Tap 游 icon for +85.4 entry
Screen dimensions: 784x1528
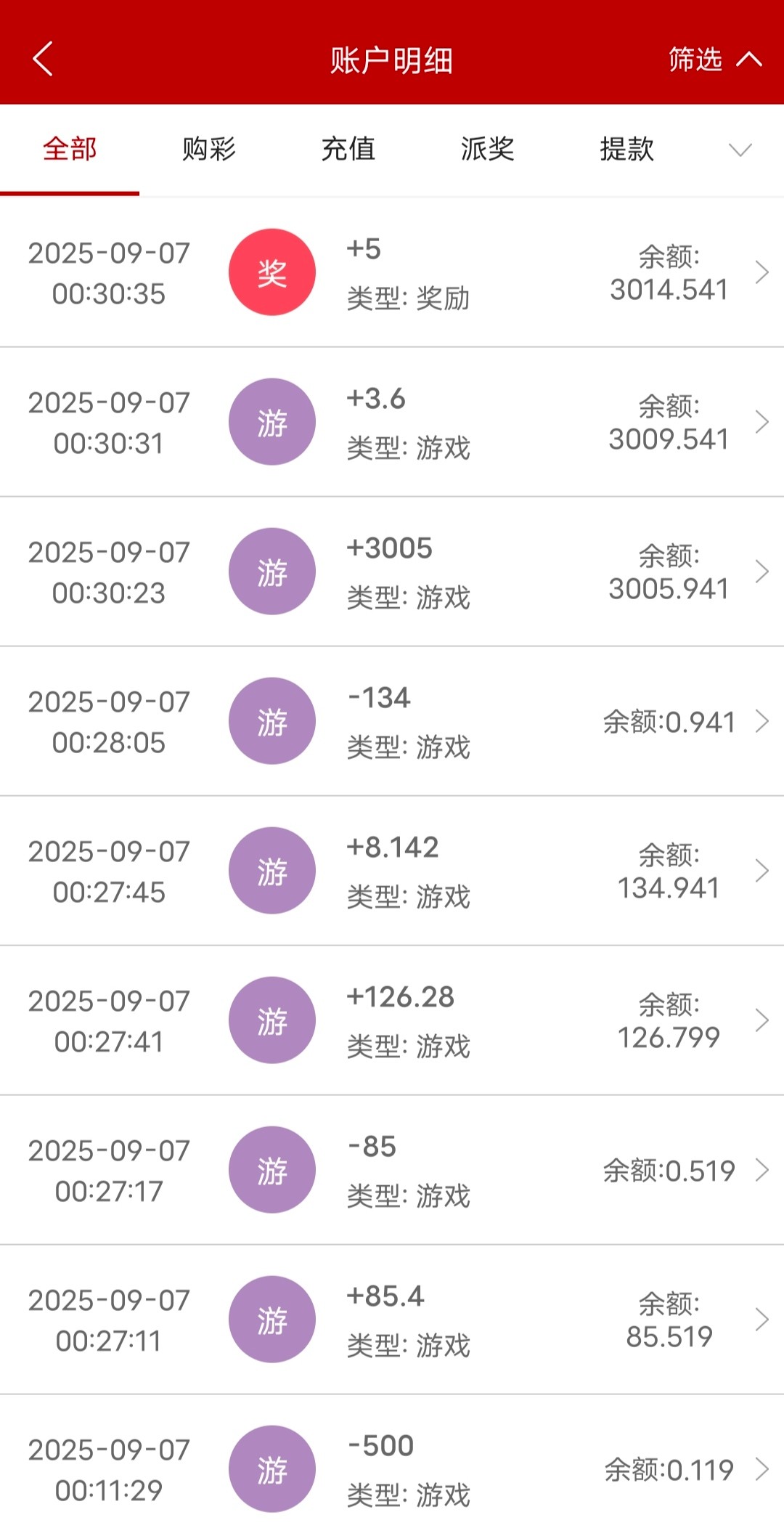(x=272, y=1320)
